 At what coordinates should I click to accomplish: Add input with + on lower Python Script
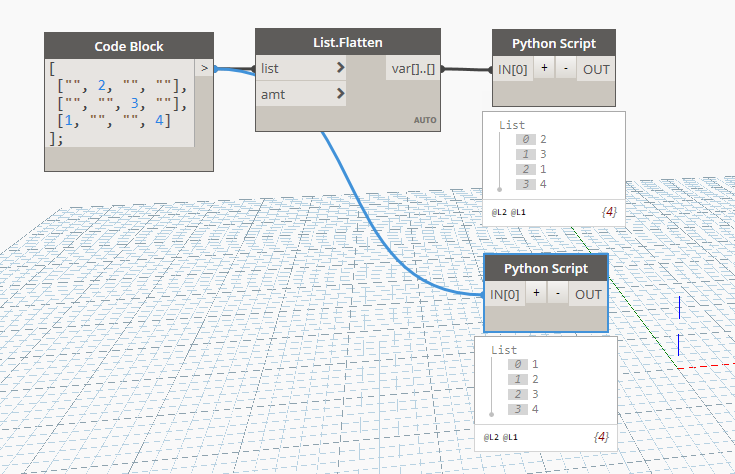tap(536, 293)
